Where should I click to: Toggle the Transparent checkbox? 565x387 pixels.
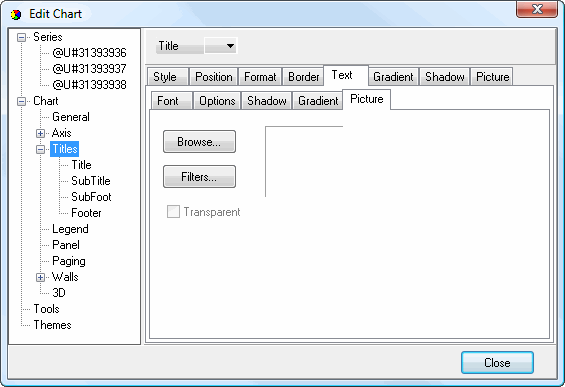point(173,212)
